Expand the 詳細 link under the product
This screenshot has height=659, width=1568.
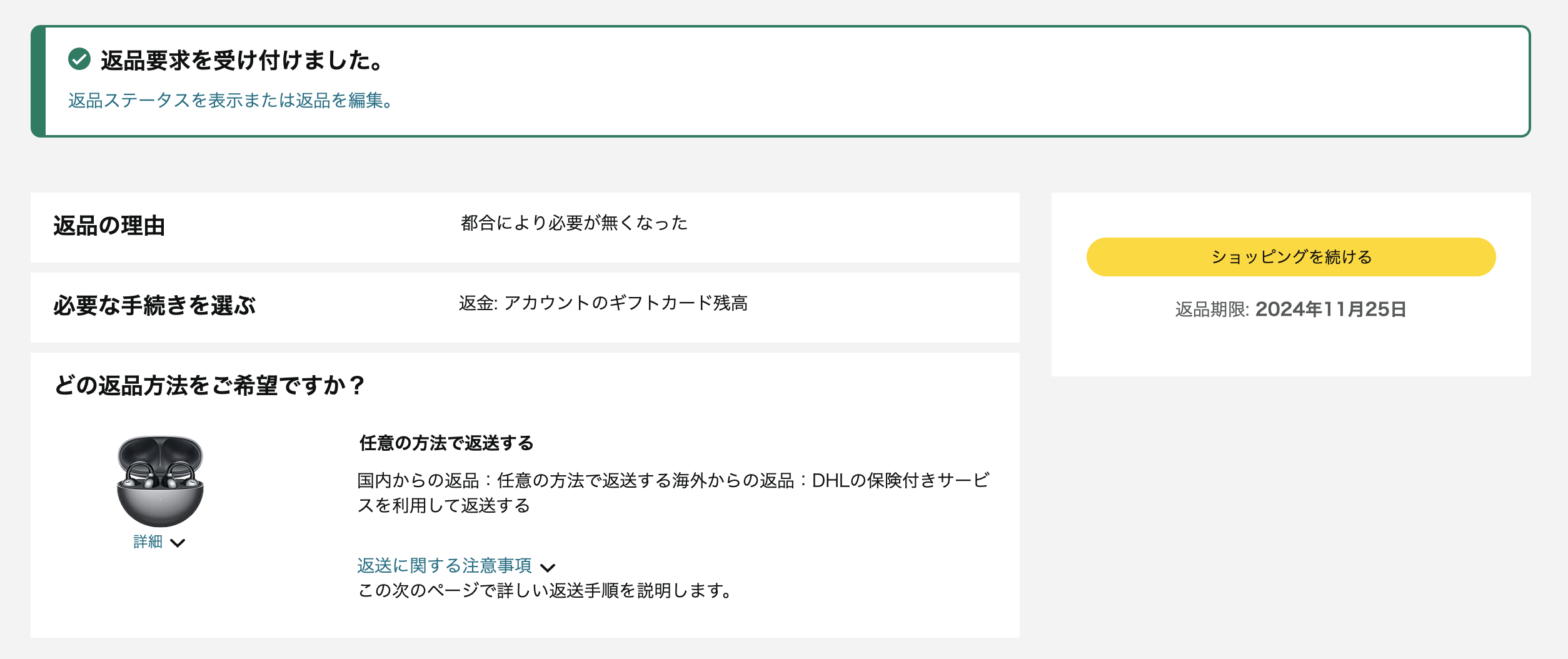tap(148, 542)
